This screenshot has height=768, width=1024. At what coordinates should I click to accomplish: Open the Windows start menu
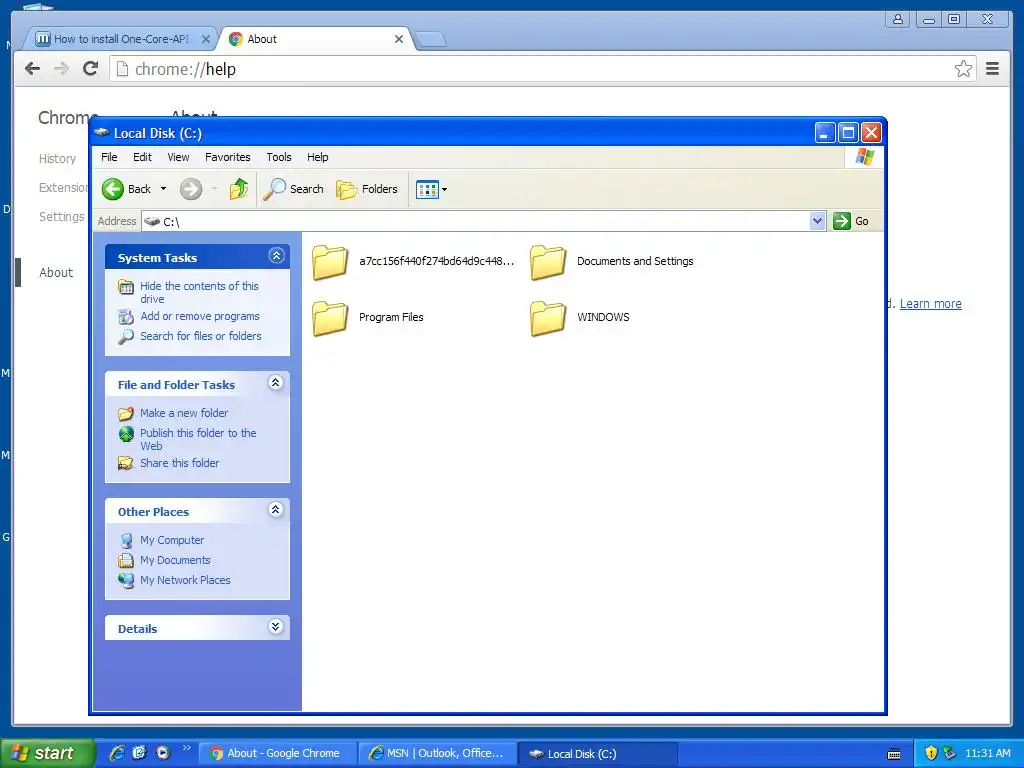(46, 754)
